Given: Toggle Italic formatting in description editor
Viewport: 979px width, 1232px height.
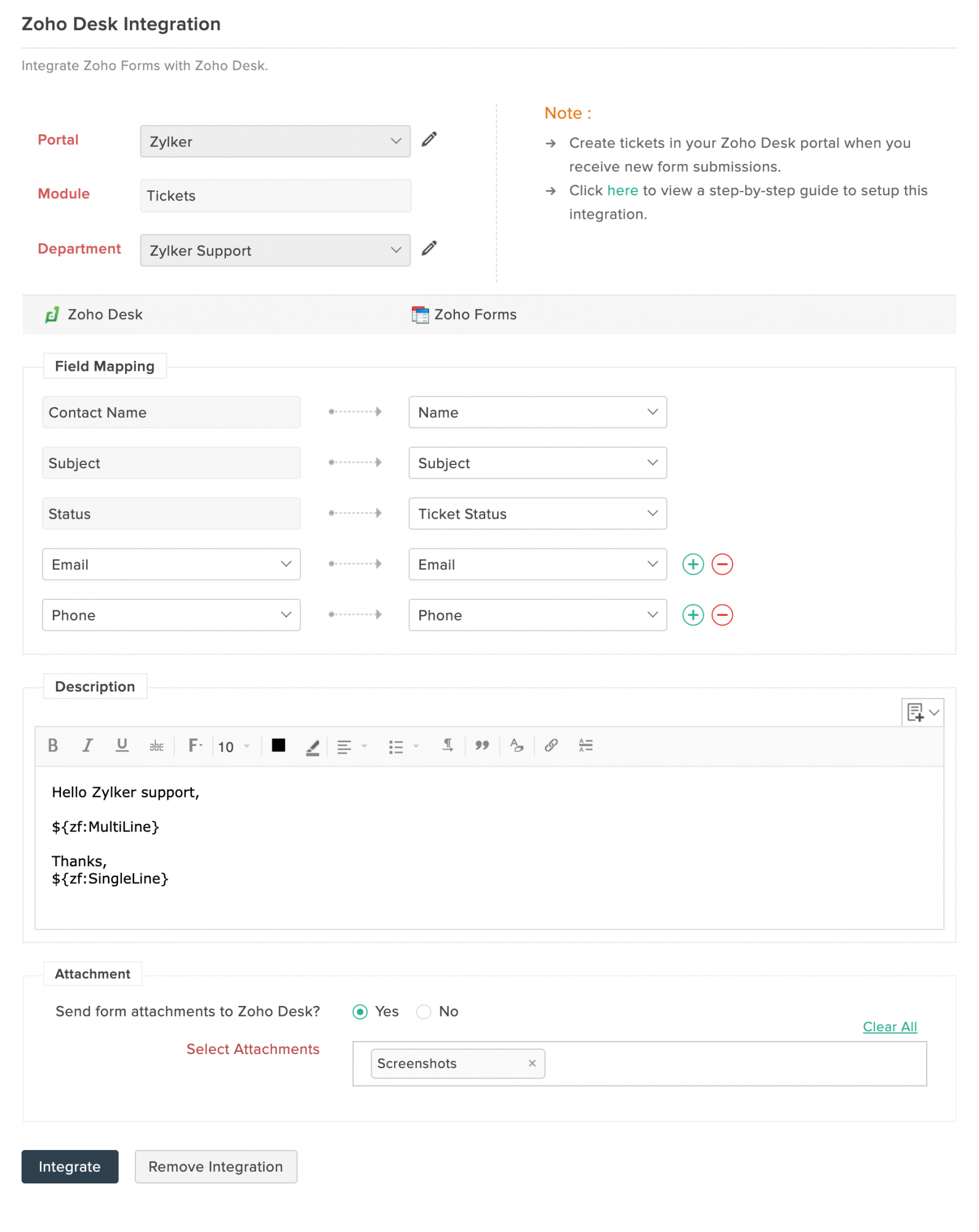Looking at the screenshot, I should coord(87,746).
